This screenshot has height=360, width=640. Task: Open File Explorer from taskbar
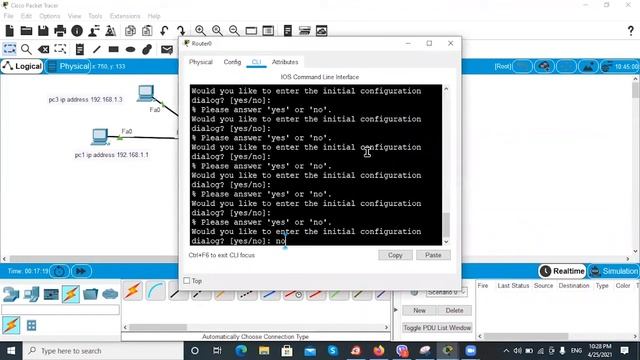pos(264,351)
